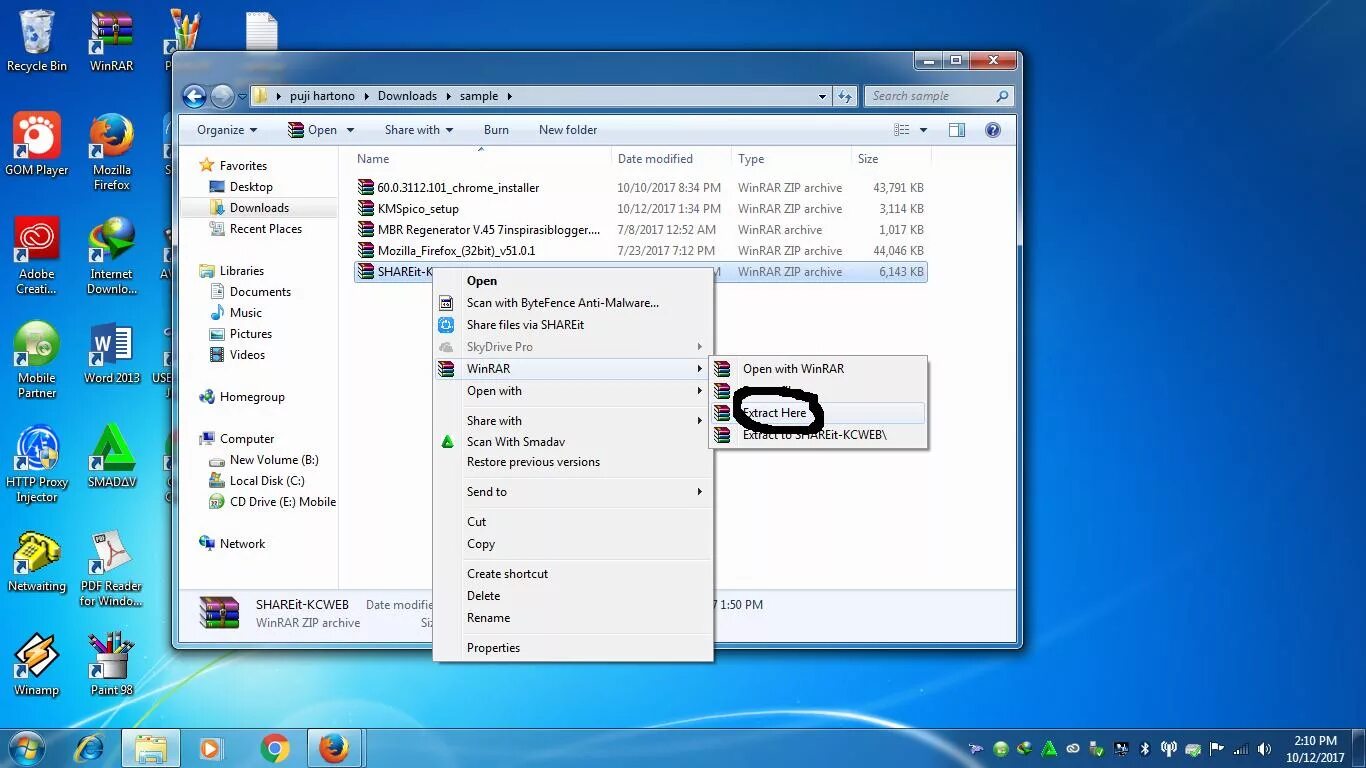Click the taskbar clock showing 2:10 PM
This screenshot has width=1366, height=768.
pos(1314,749)
